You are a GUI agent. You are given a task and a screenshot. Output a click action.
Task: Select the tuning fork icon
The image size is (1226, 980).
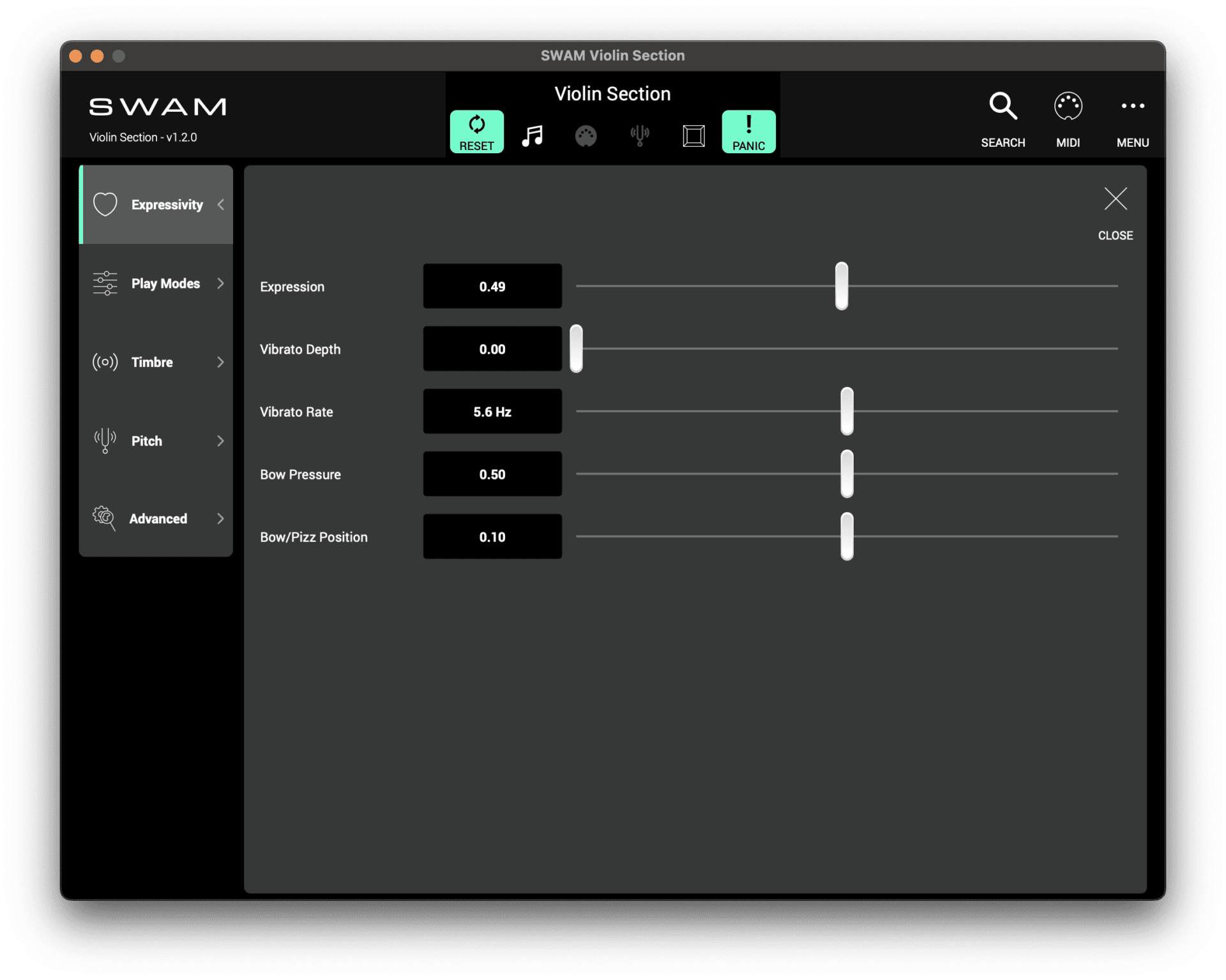click(x=640, y=135)
